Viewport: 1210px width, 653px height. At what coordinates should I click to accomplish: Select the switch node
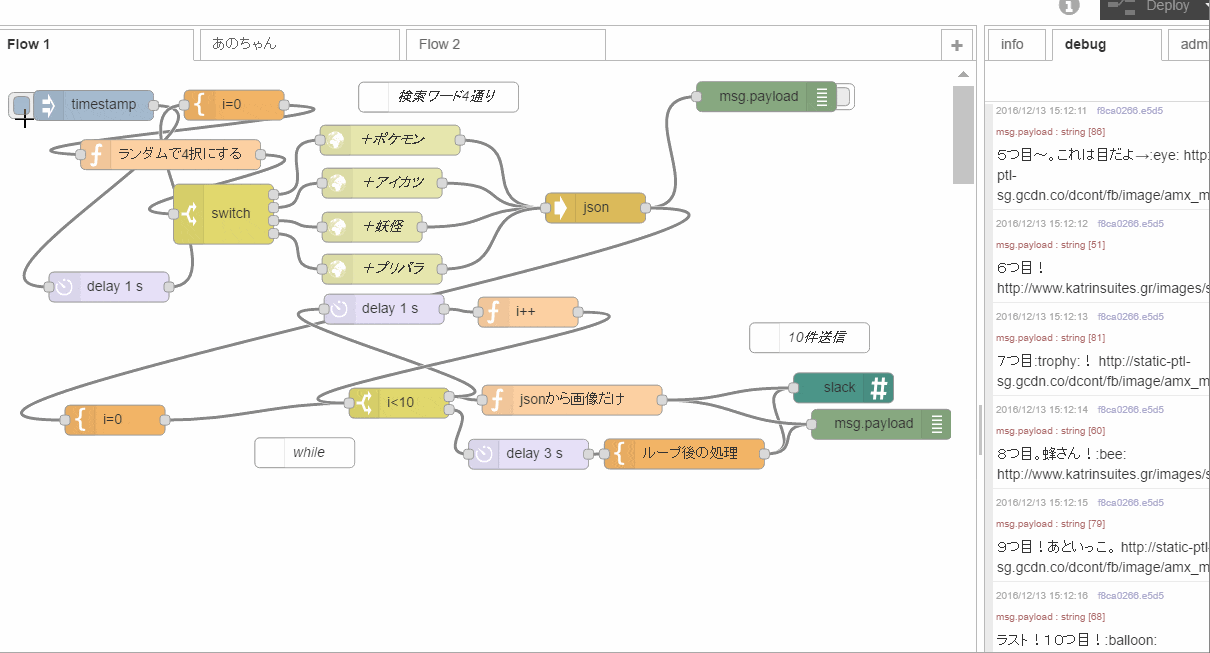click(x=224, y=214)
